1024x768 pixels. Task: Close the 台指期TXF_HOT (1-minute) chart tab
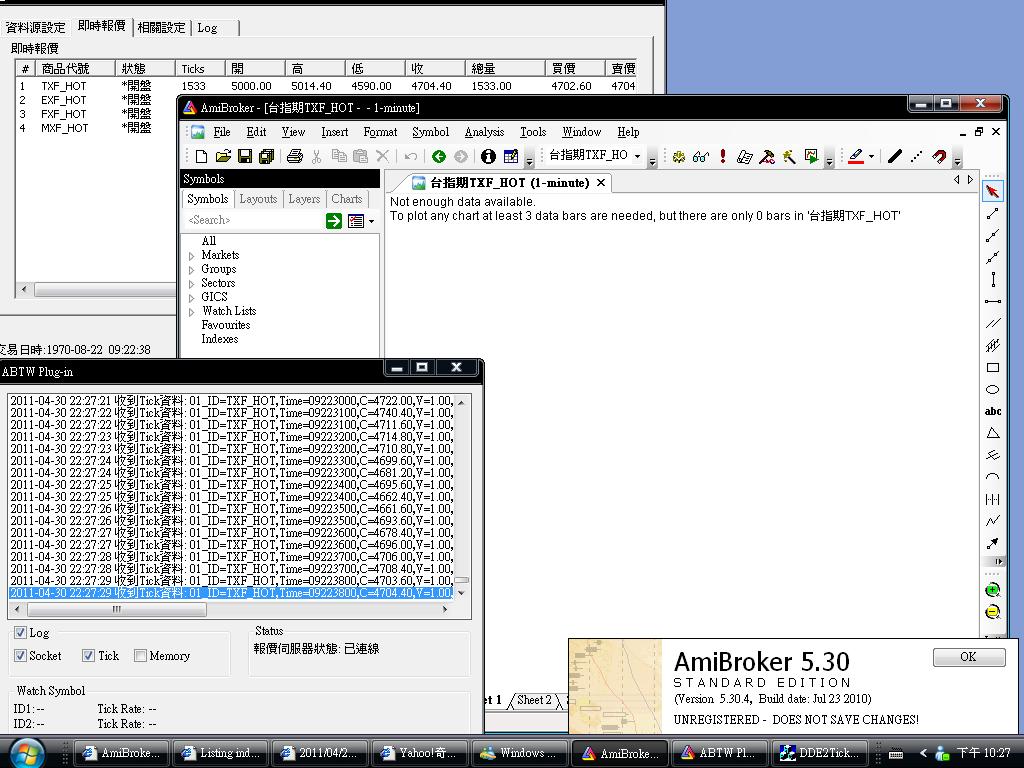click(601, 183)
